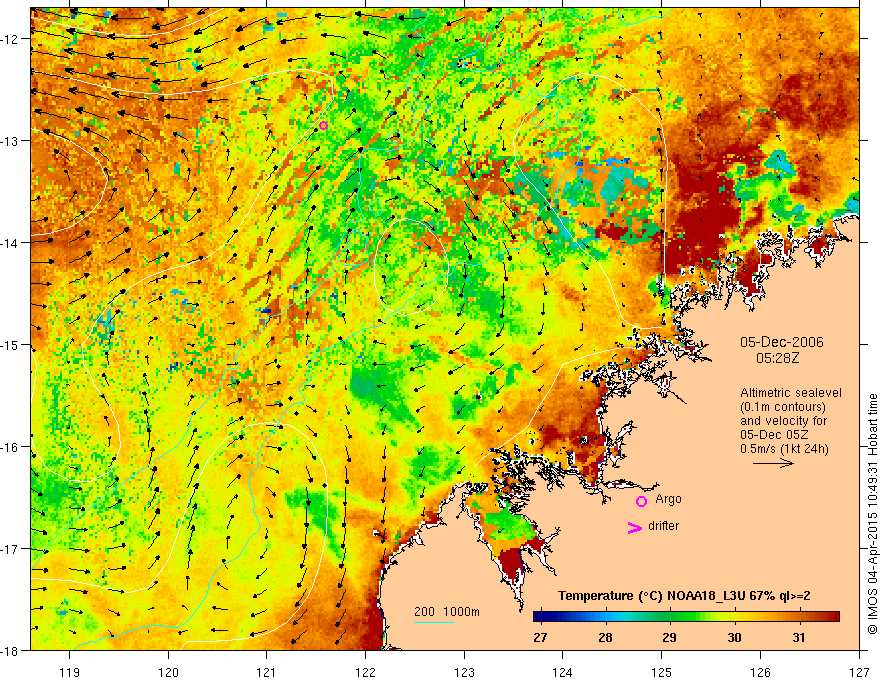Viewport: 880px width, 680px height.
Task: Click the '(0.1m contours)' text line
Action: pyautogui.click(x=783, y=407)
